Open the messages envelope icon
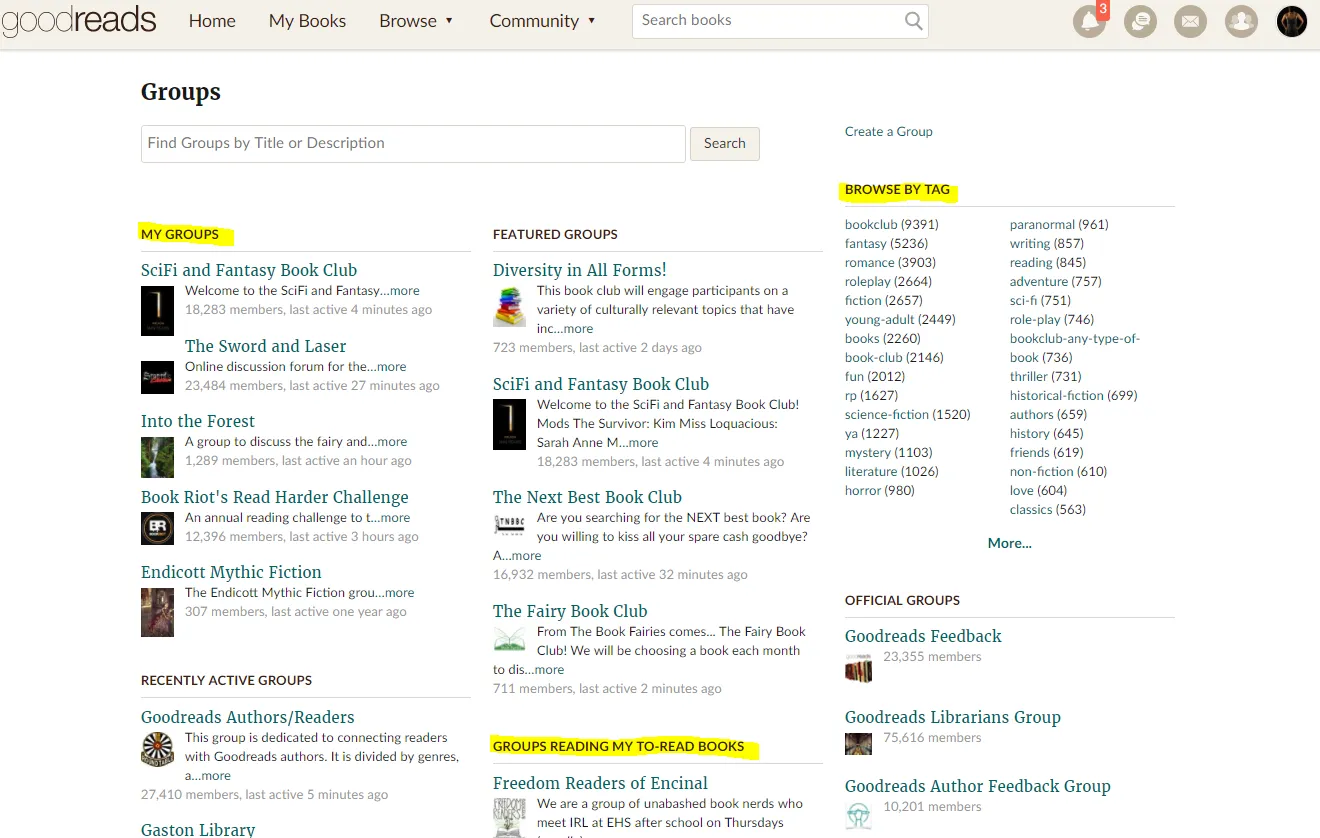This screenshot has width=1320, height=838. (x=1190, y=21)
